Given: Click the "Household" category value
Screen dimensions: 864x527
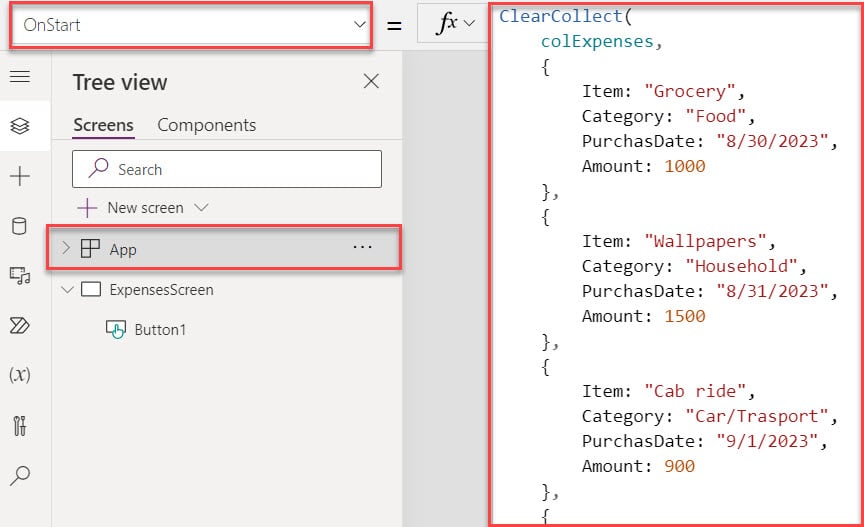Looking at the screenshot, I should point(742,266).
